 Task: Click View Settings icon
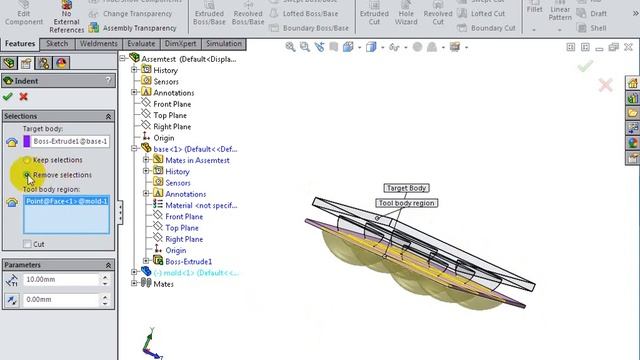click(x=455, y=47)
